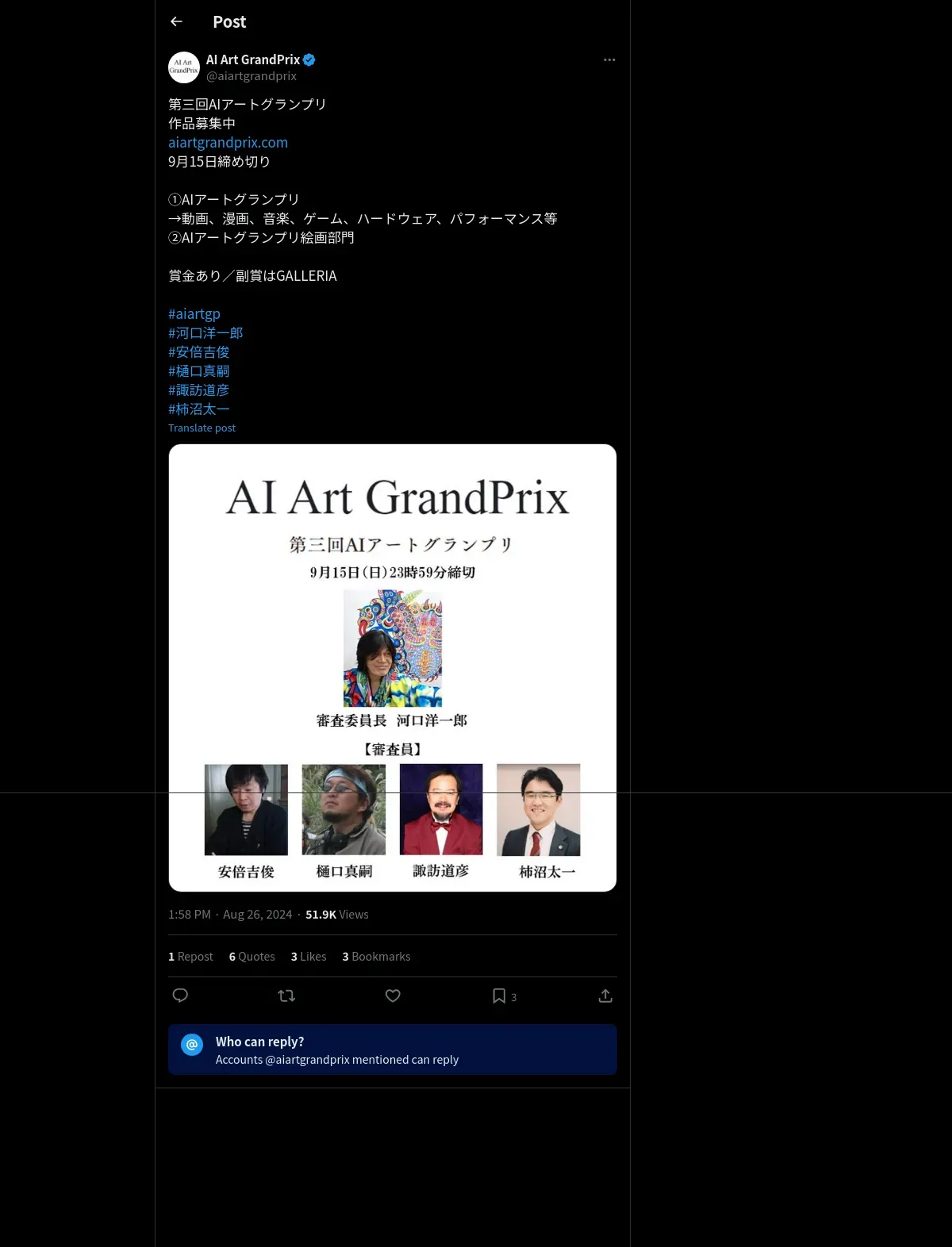Open the #aiartgp hashtag
This screenshot has width=952, height=1247.
pos(194,314)
